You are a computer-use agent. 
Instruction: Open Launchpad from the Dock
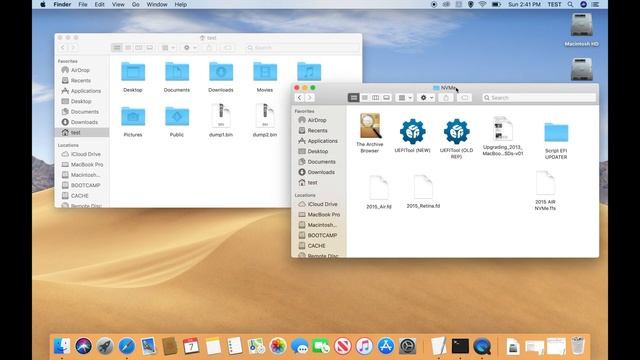(105, 346)
